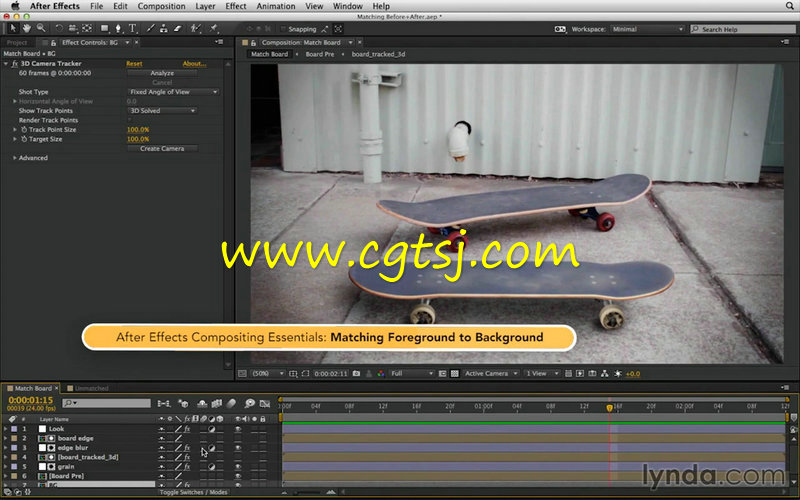The width and height of the screenshot is (800, 500).
Task: Toggle visibility of the Look layer
Action: click(x=238, y=429)
